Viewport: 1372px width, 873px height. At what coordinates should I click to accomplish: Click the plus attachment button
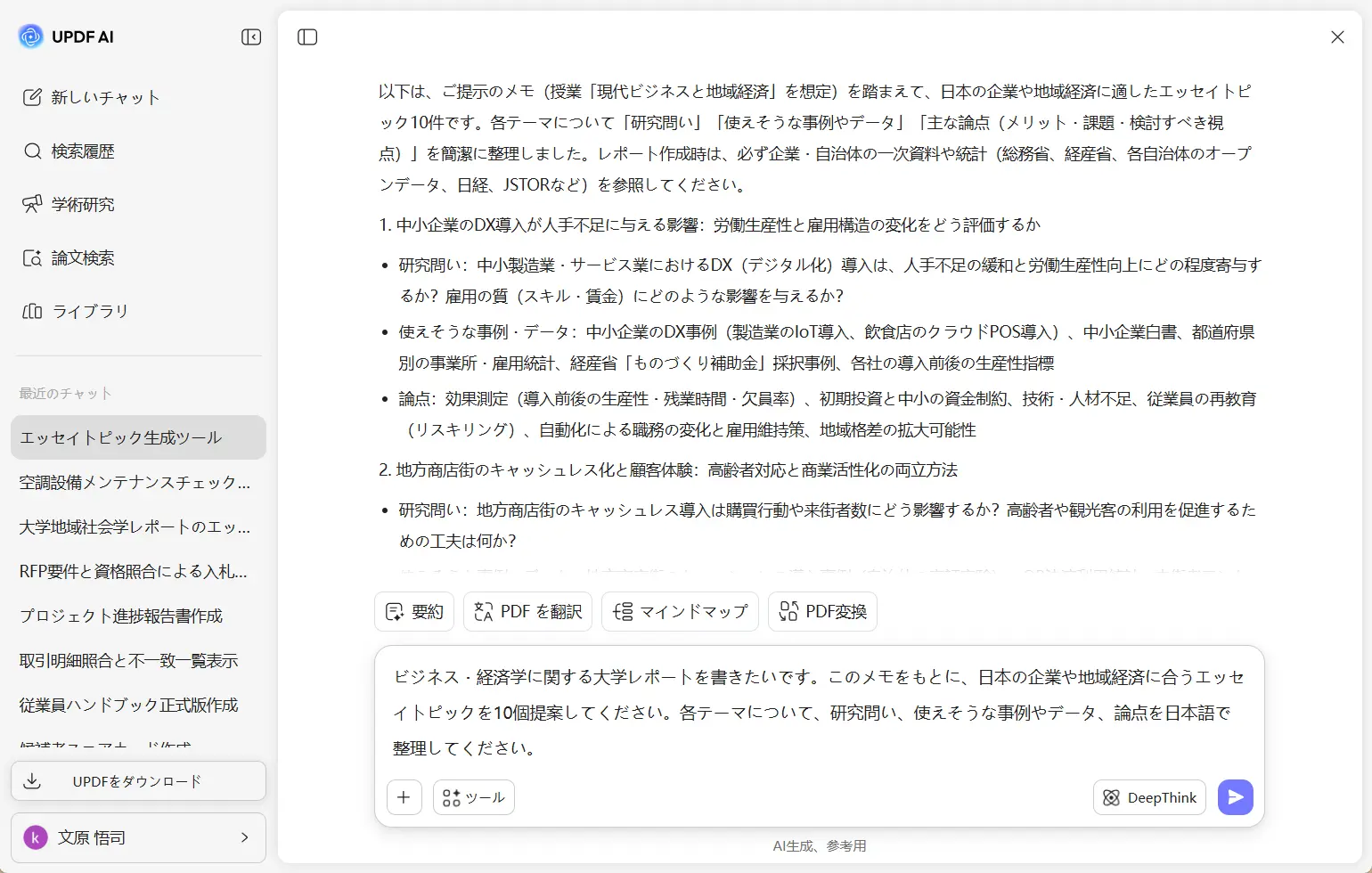404,797
